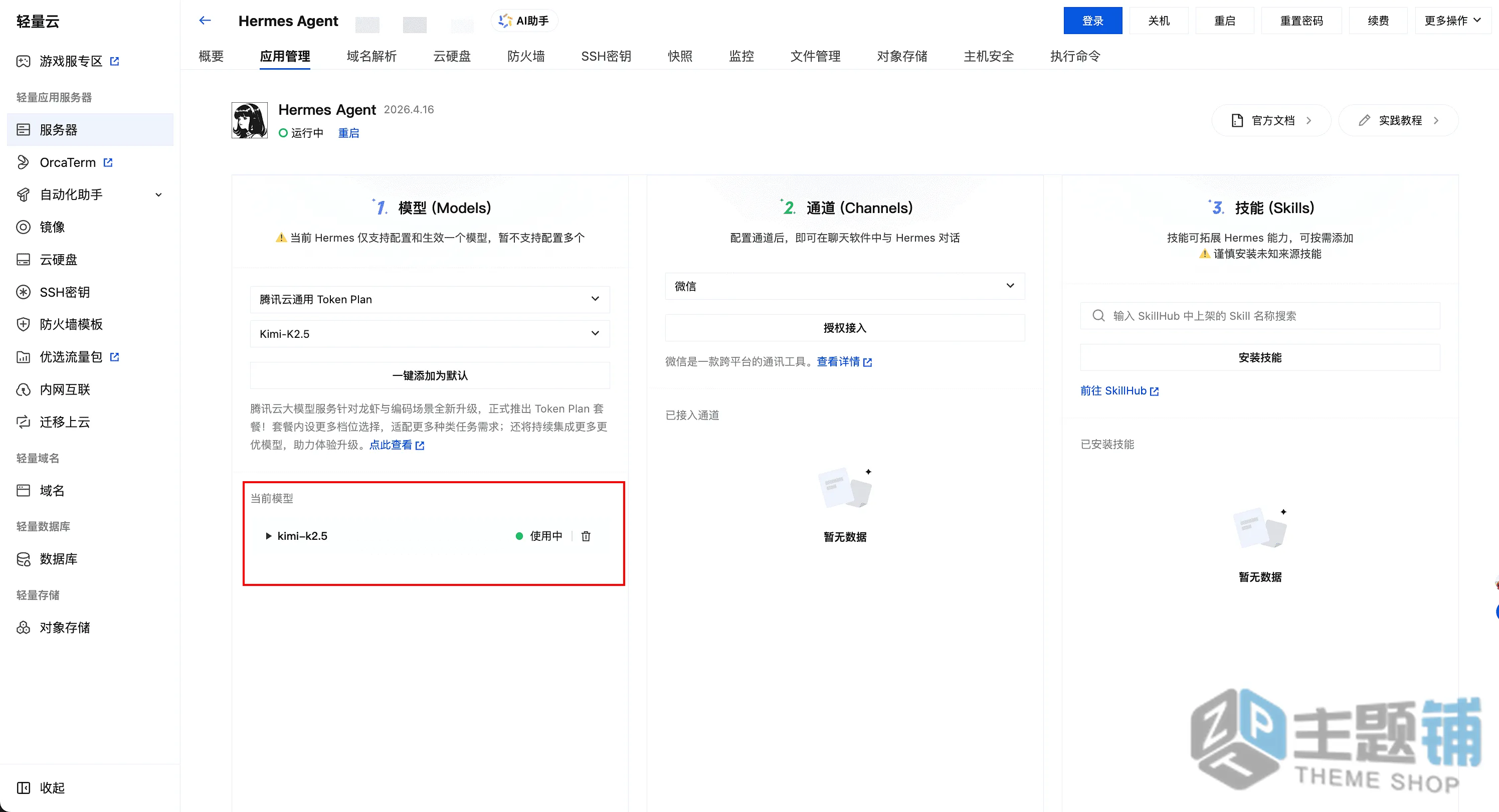Click the 官方文档 document icon
Image resolution: width=1499 pixels, height=812 pixels.
click(x=1237, y=120)
